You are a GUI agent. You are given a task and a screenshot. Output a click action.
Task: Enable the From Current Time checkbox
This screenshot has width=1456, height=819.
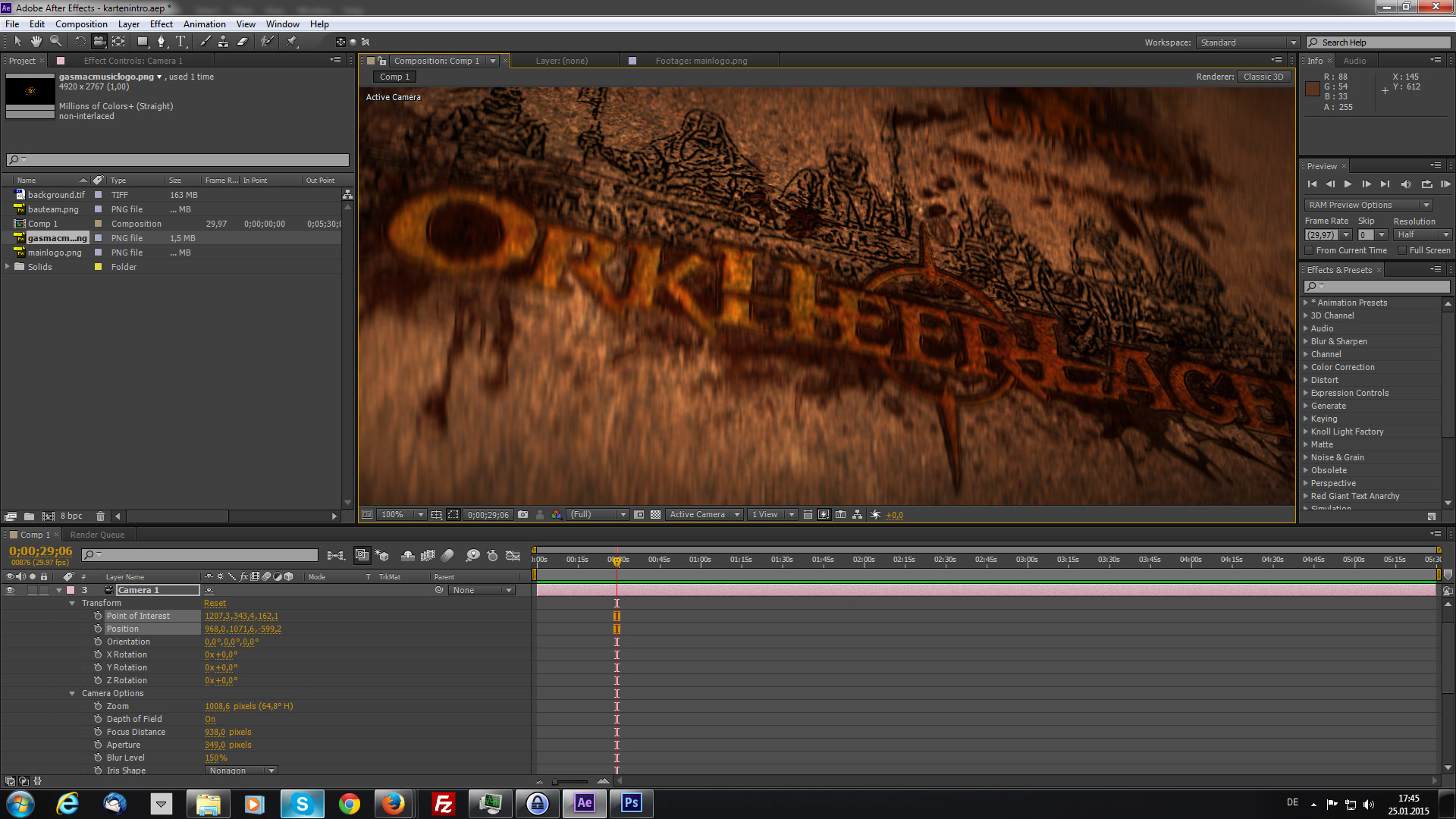[1309, 250]
